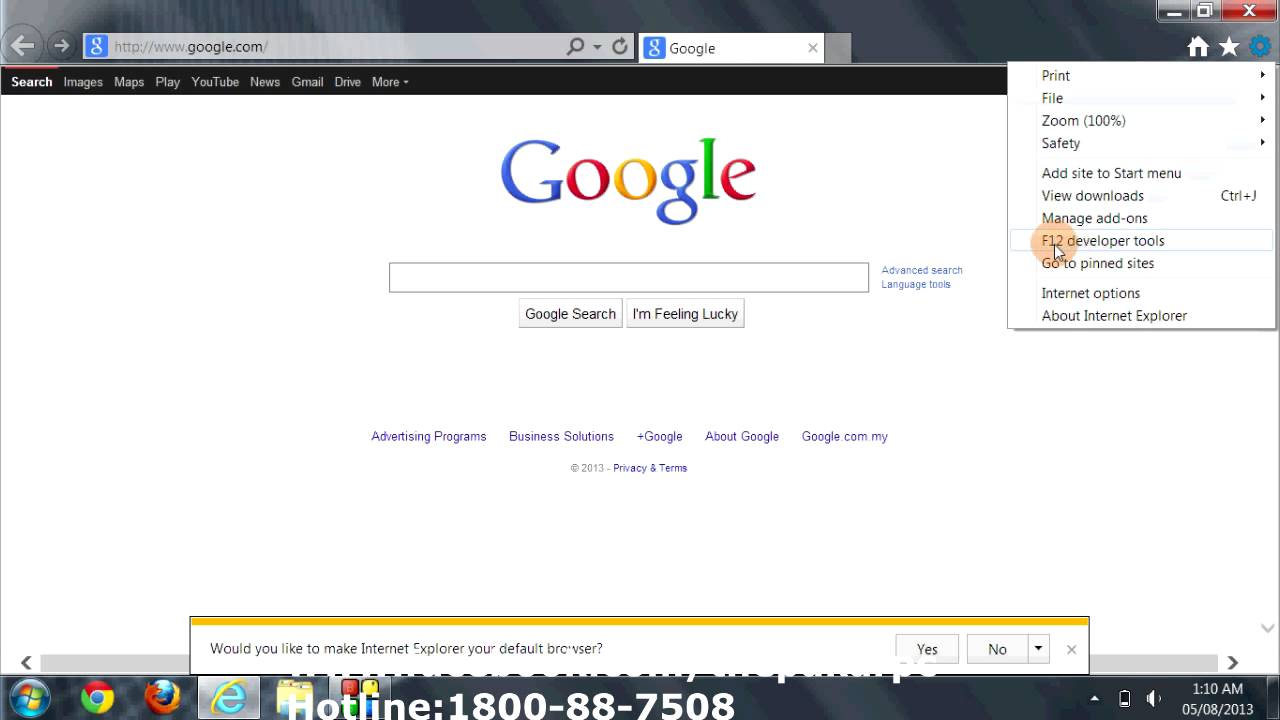Select View downloads menu item
This screenshot has width=1280, height=720.
[1142, 195]
